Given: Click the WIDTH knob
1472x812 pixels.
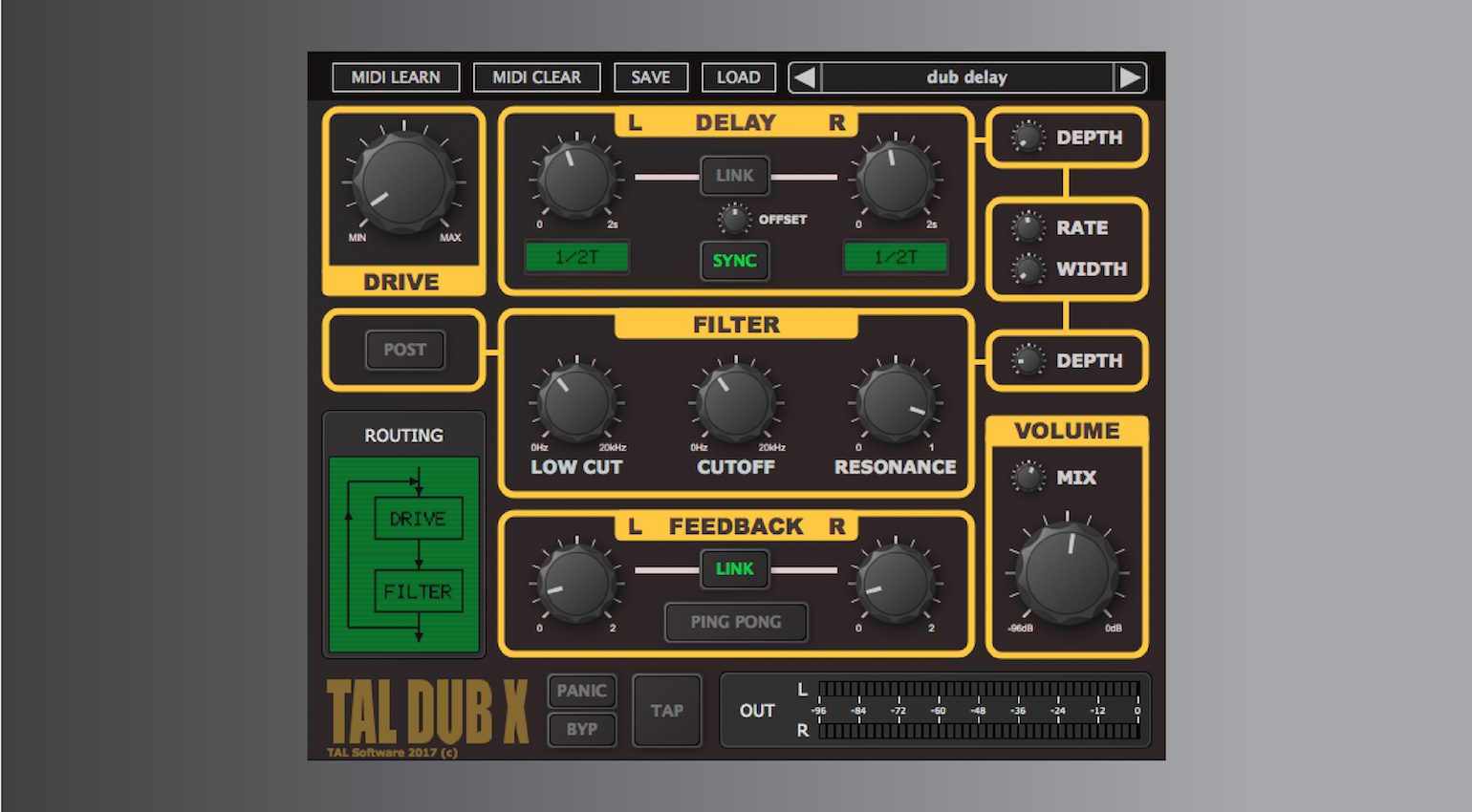Looking at the screenshot, I should [x=1028, y=269].
